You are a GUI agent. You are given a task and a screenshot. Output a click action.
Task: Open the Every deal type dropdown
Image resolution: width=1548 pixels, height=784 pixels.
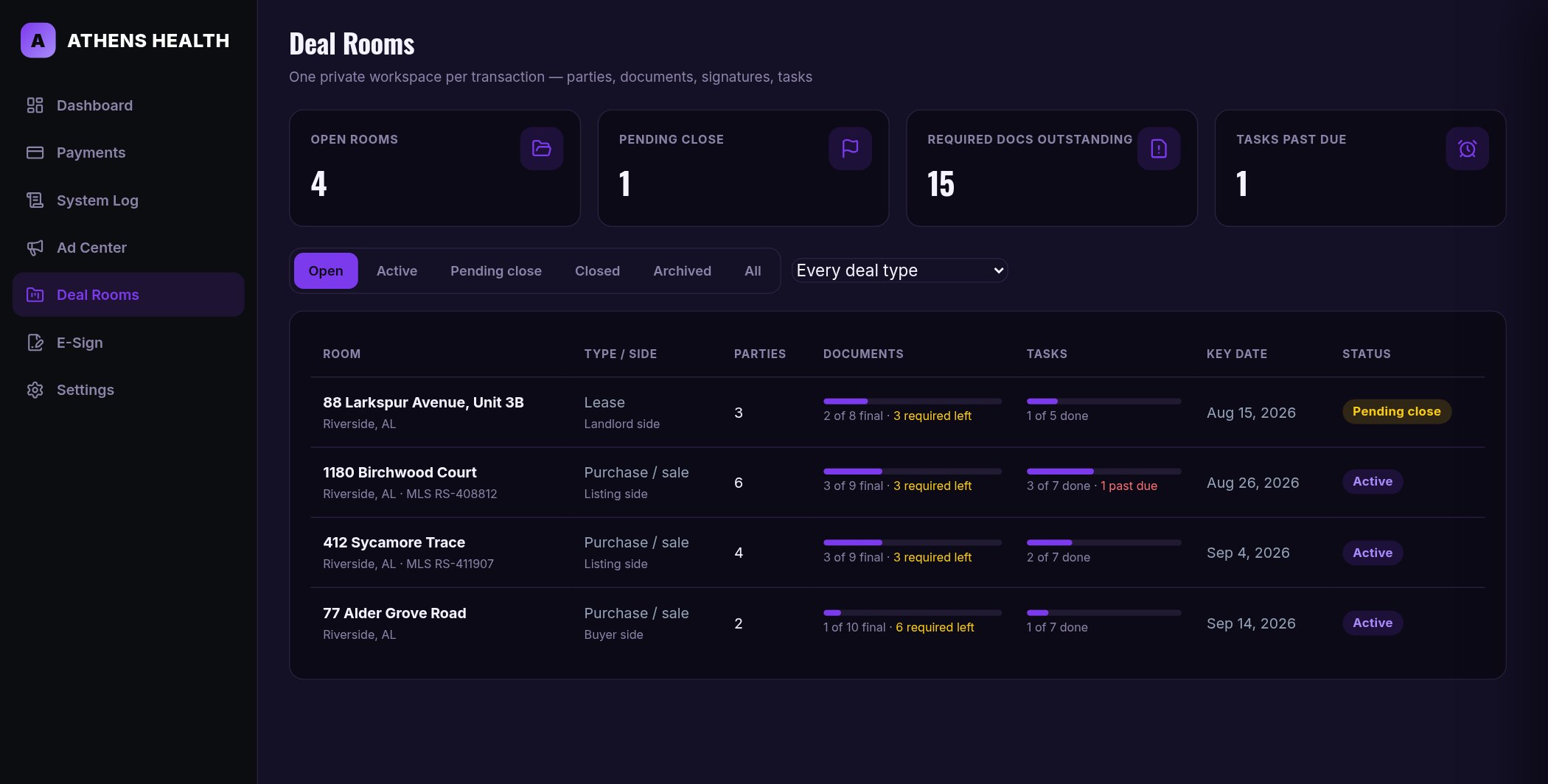[899, 270]
